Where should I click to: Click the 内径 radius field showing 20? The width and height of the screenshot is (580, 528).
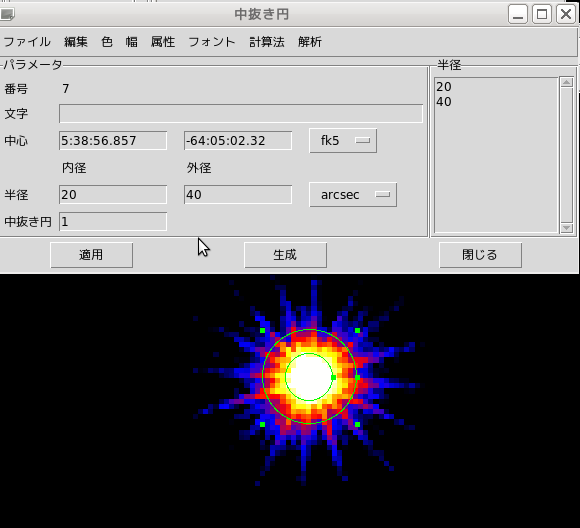click(113, 195)
